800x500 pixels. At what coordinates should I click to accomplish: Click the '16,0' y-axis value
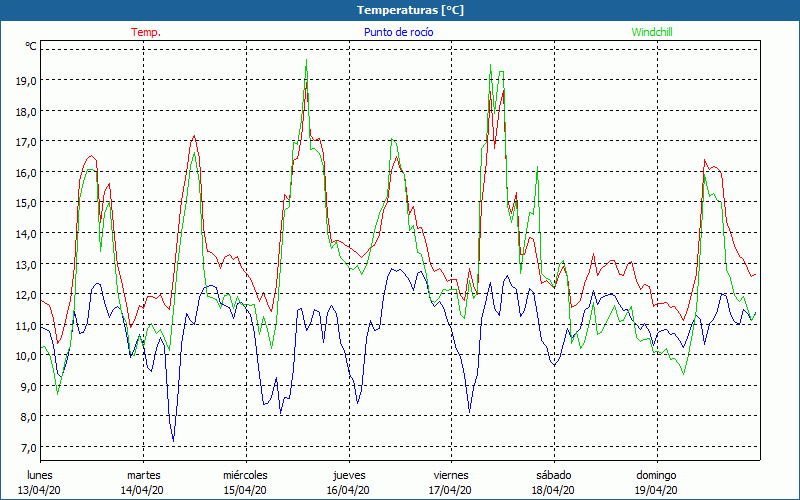coord(25,172)
